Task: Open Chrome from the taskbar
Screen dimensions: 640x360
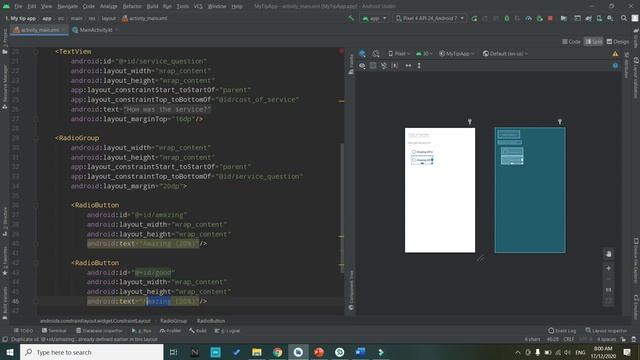Action: (278, 352)
